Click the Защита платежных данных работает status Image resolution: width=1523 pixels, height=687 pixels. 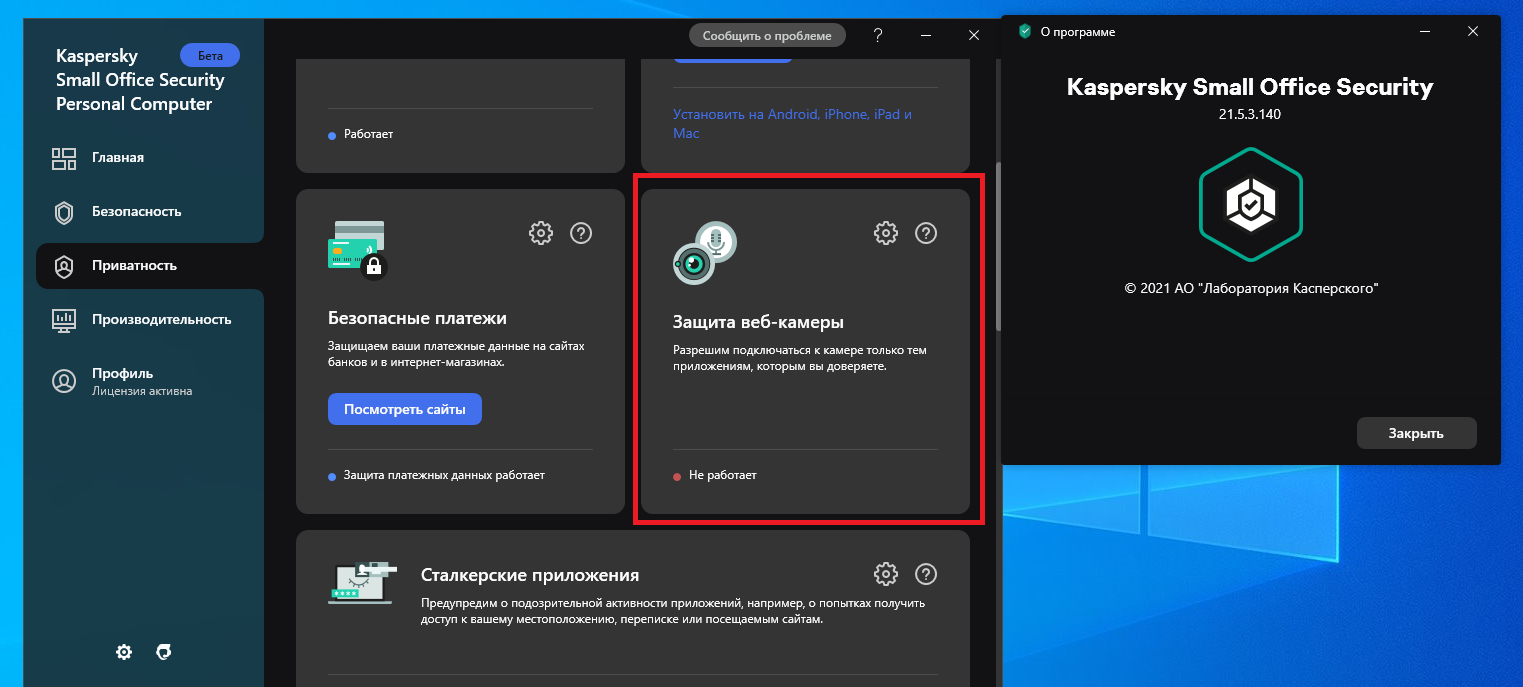point(444,475)
